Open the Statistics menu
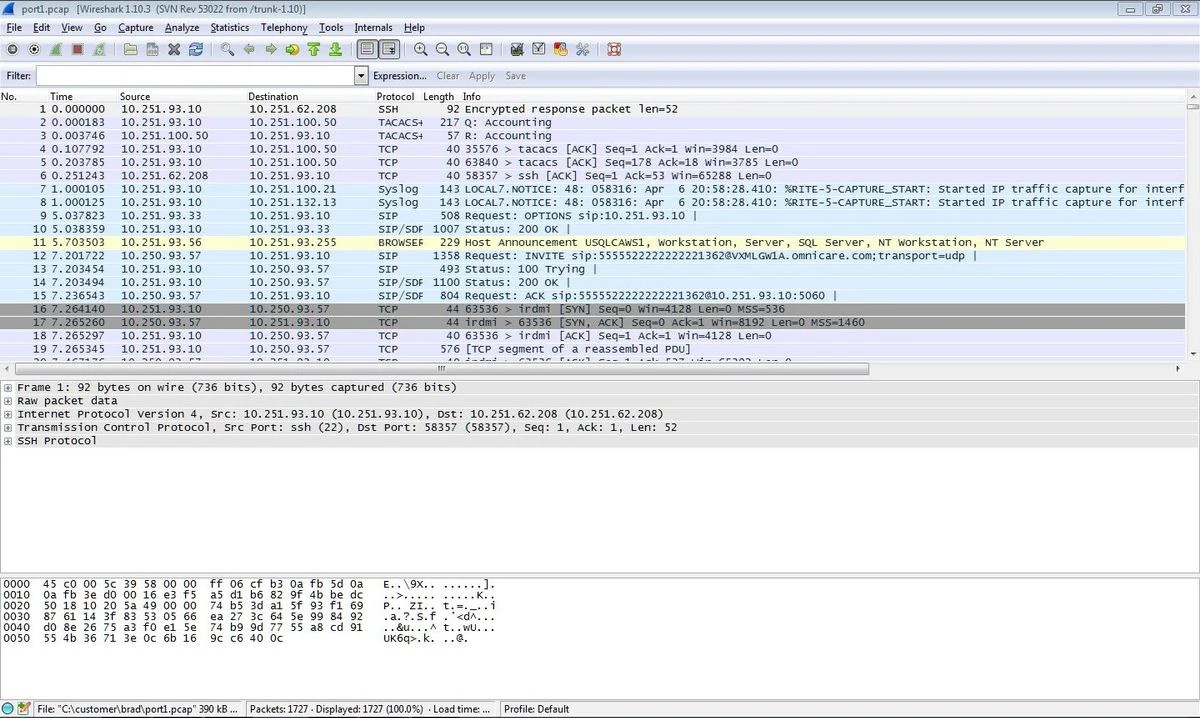The width and height of the screenshot is (1200, 718). point(229,27)
